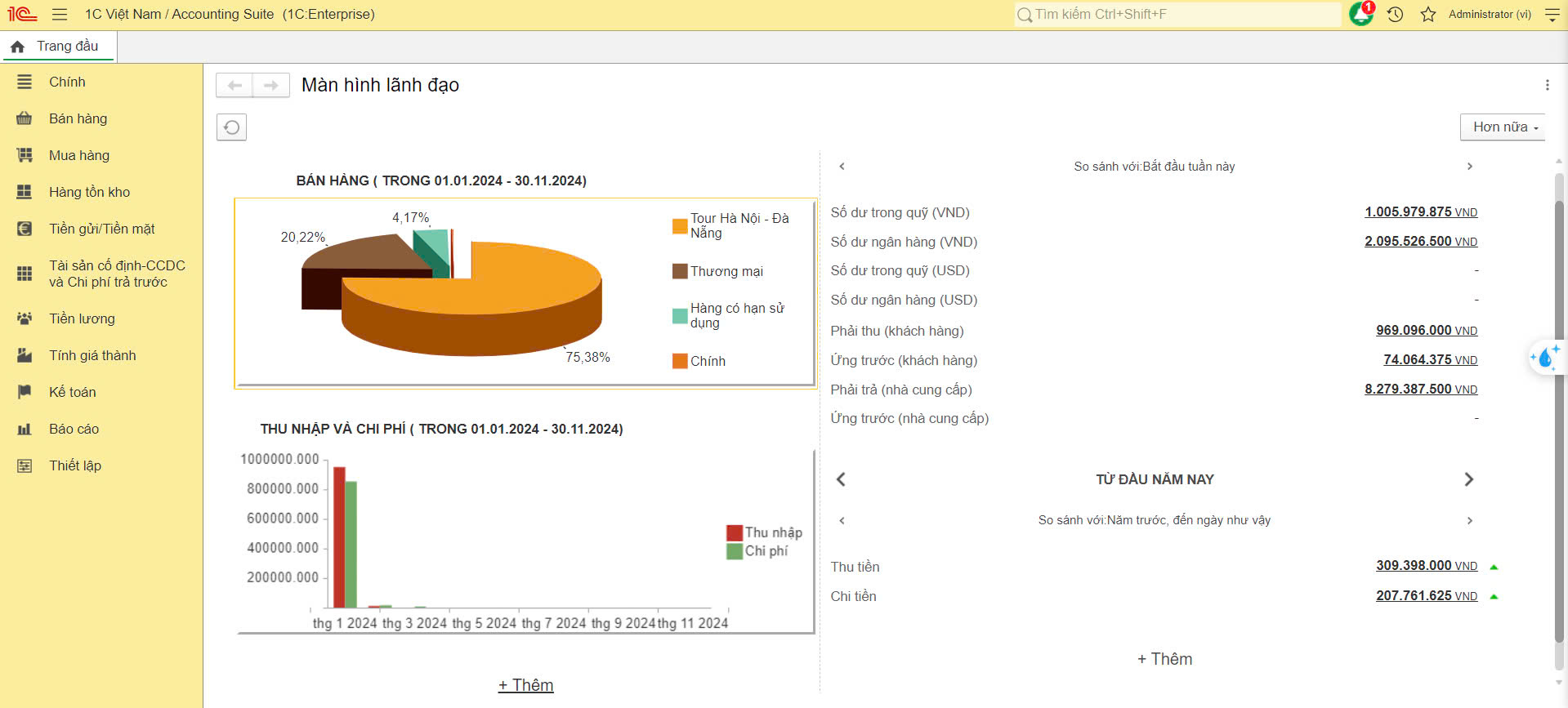This screenshot has height=708, width=1568.
Task: Click the Thu nhập red legend swatch
Action: [x=734, y=532]
